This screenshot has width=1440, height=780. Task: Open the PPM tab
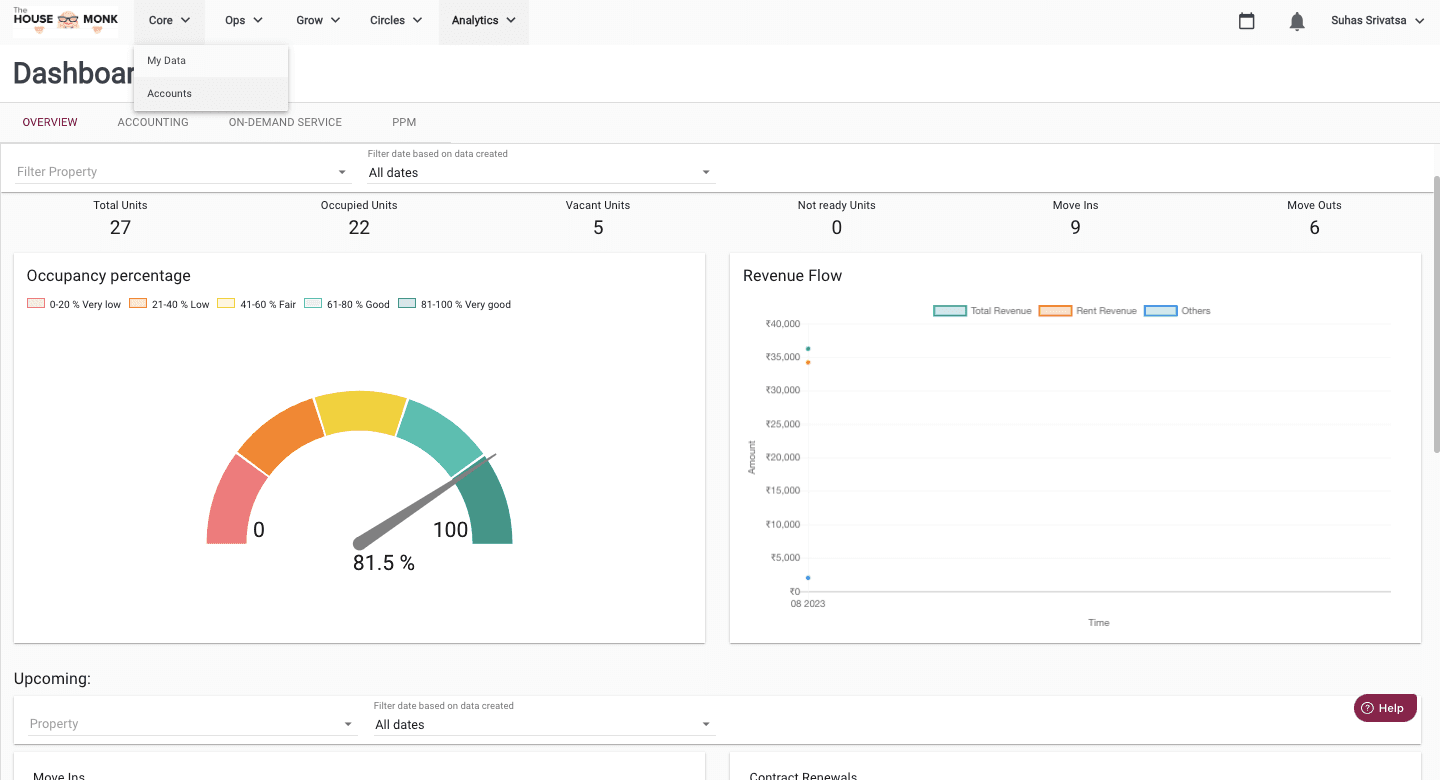(404, 122)
